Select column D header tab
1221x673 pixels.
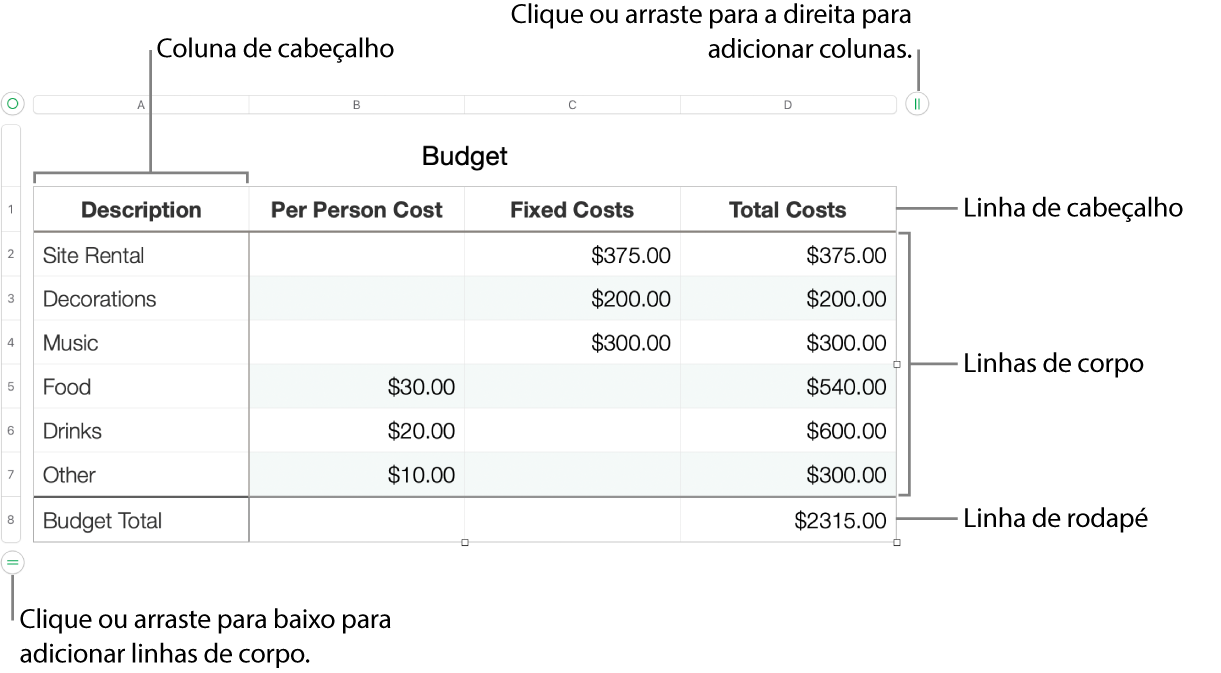pyautogui.click(x=788, y=105)
